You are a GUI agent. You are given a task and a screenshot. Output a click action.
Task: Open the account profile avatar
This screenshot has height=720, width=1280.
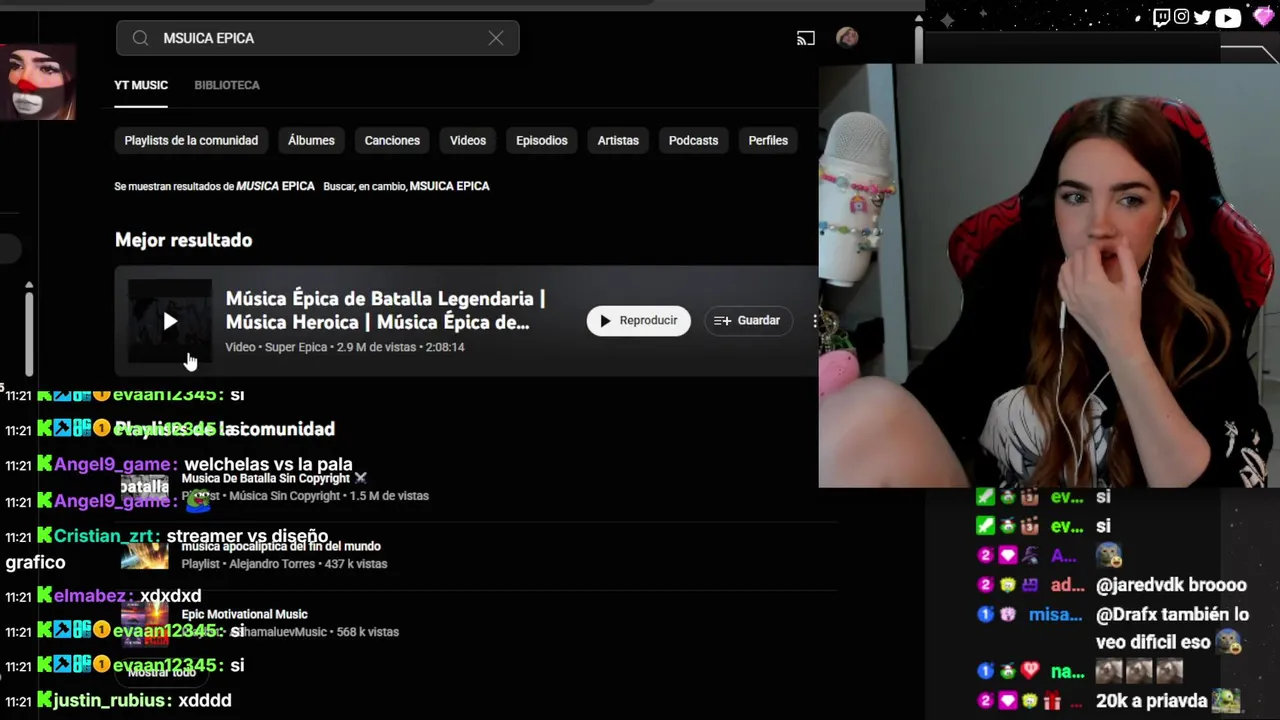point(847,38)
